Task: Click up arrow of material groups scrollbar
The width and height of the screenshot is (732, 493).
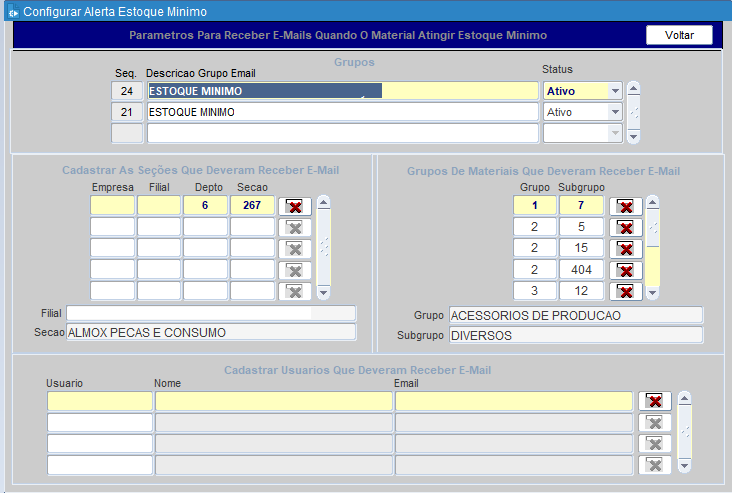Action: click(653, 202)
